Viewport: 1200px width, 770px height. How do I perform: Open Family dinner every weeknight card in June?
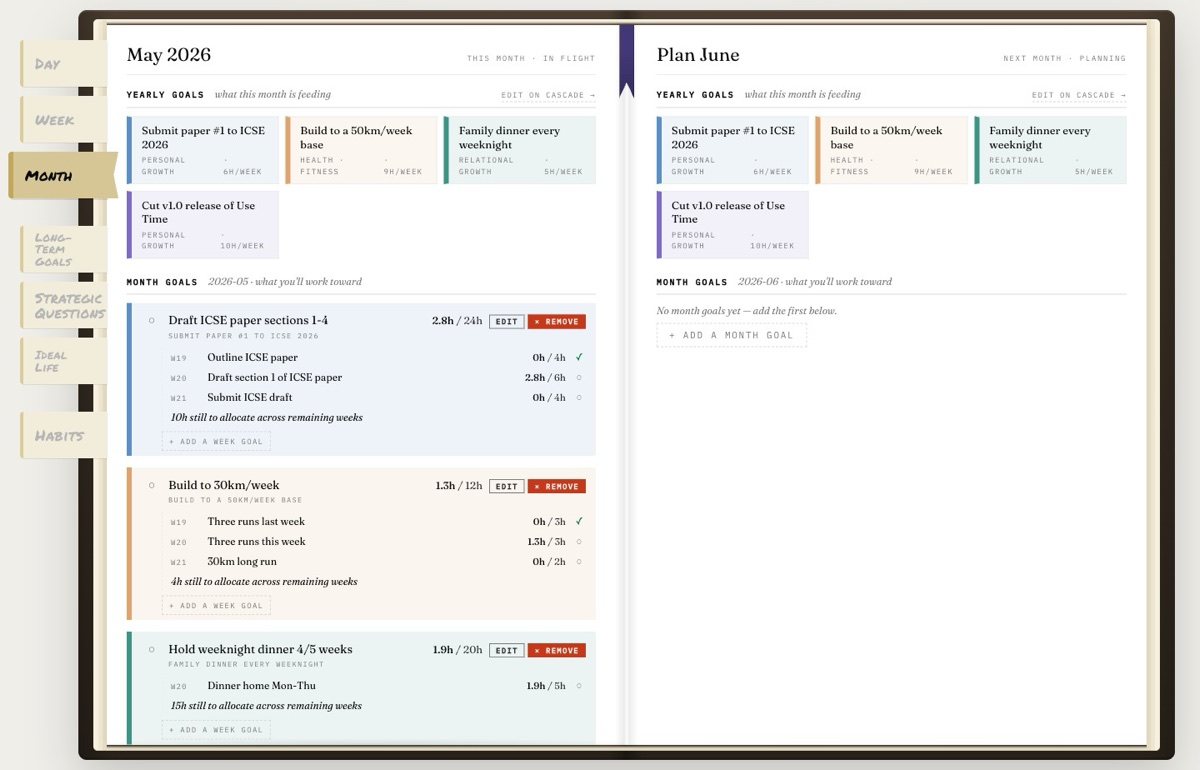click(1050, 150)
